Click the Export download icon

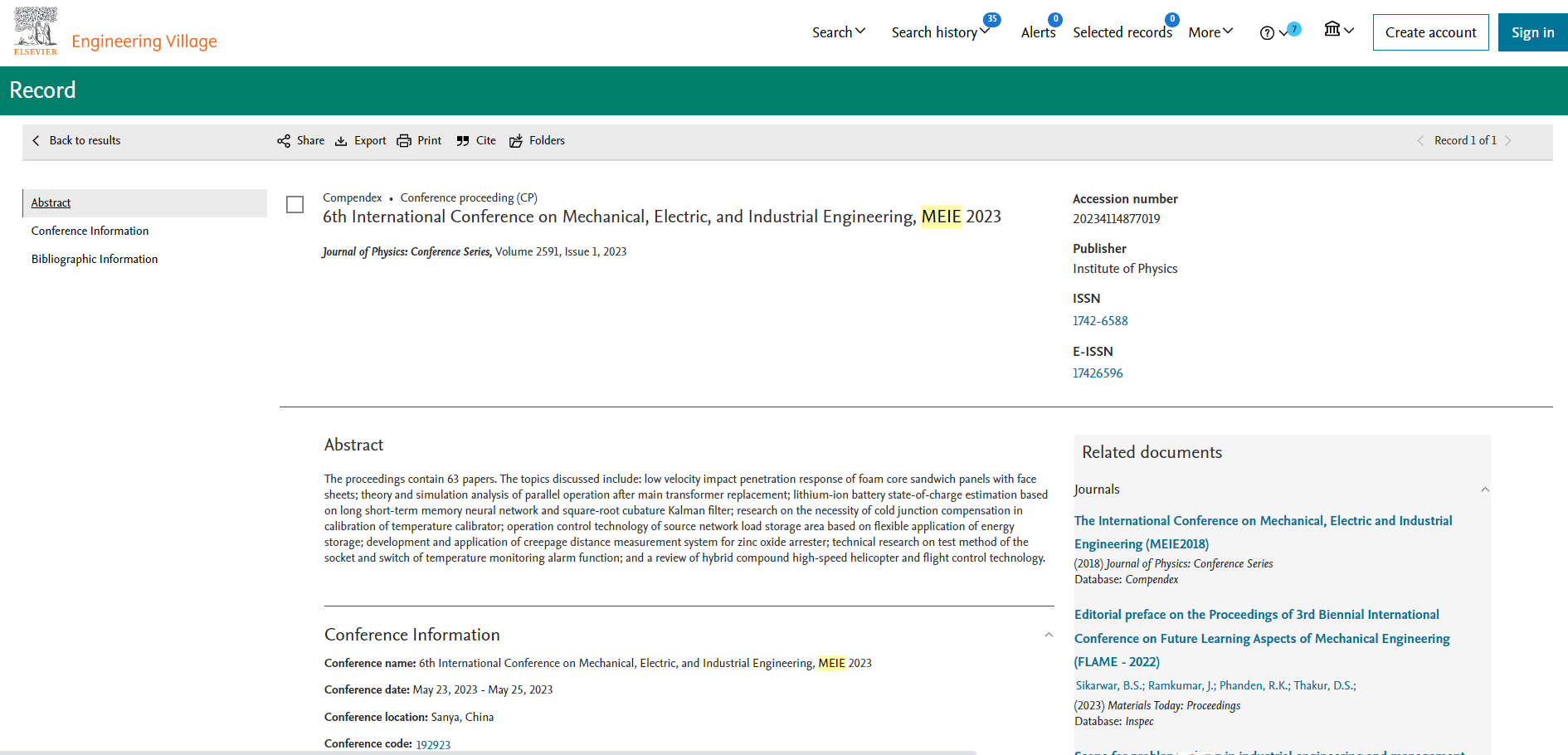(341, 141)
